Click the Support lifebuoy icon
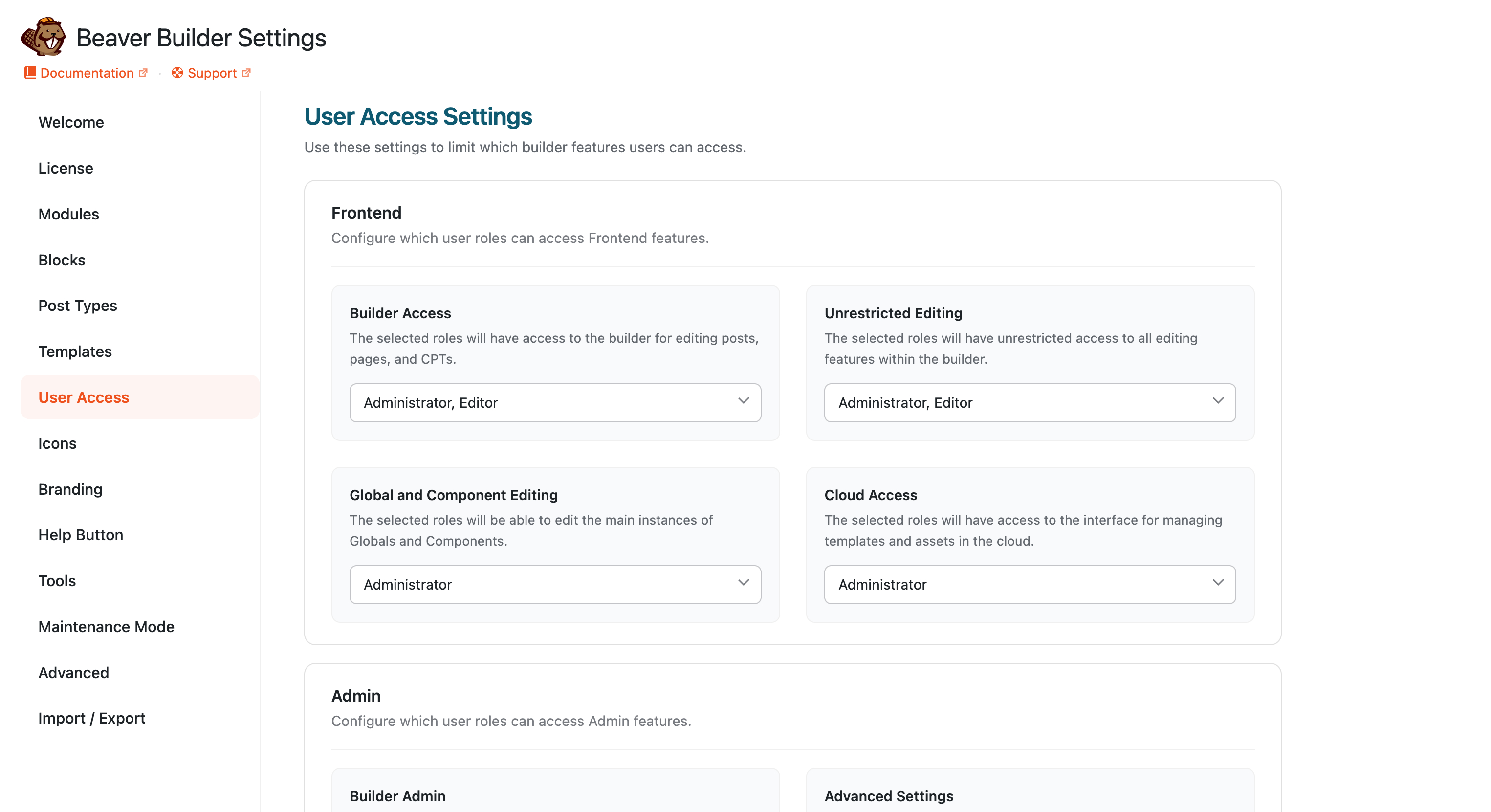This screenshot has width=1491, height=812. click(177, 73)
